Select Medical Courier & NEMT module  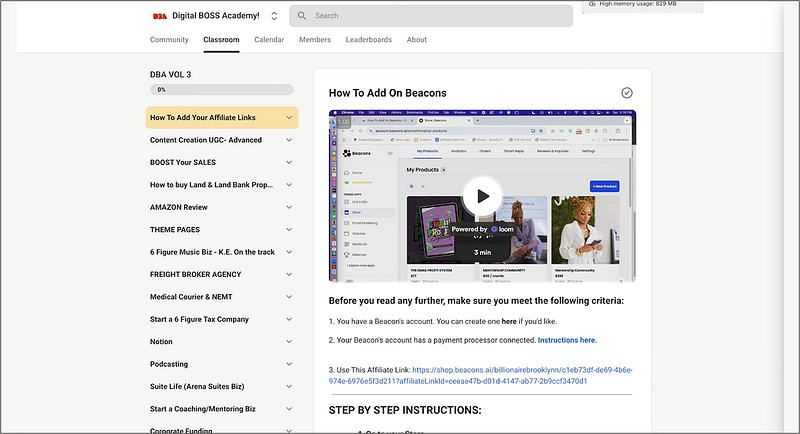click(x=191, y=297)
